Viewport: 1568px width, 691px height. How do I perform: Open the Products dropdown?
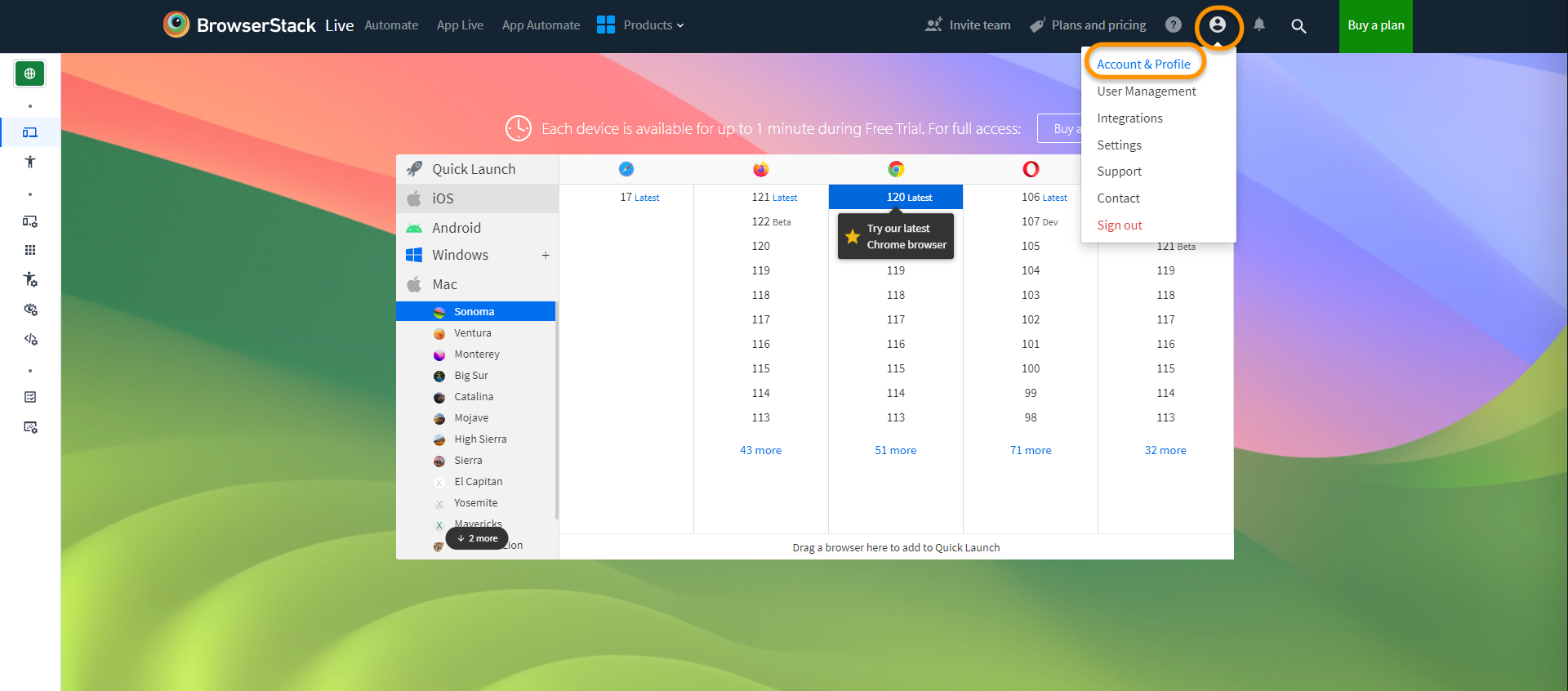[x=653, y=25]
